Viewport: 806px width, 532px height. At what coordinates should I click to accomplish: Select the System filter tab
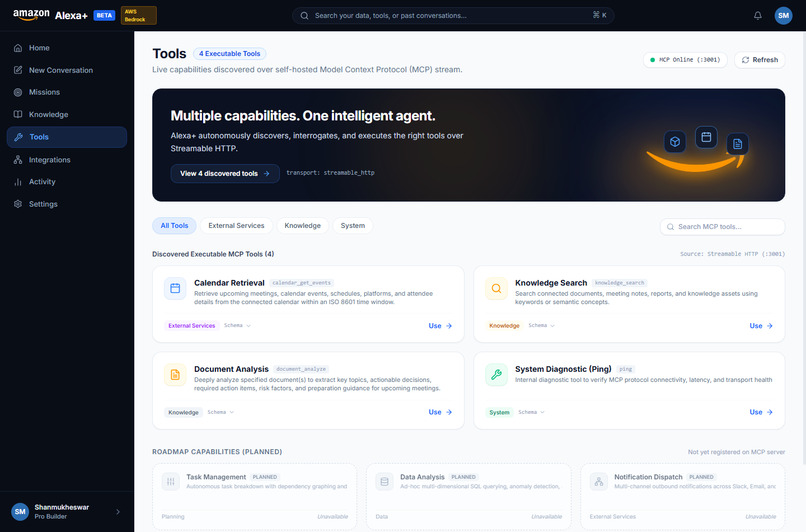point(353,226)
